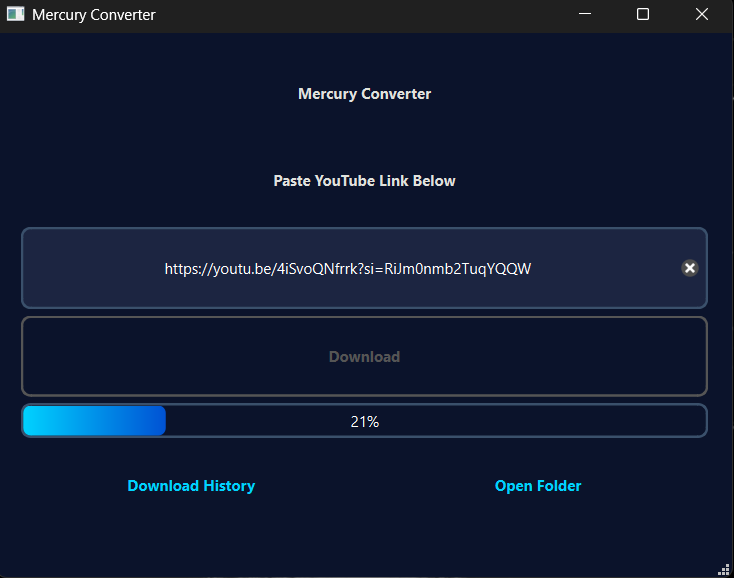
Task: Close the Mercury Converter window
Action: [702, 14]
